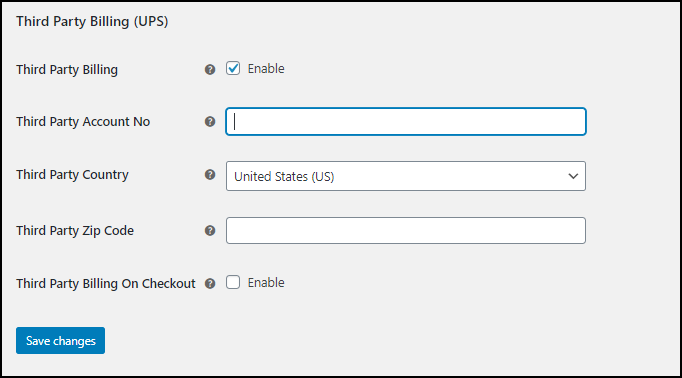
Task: Click the Save changes button
Action: pos(60,341)
